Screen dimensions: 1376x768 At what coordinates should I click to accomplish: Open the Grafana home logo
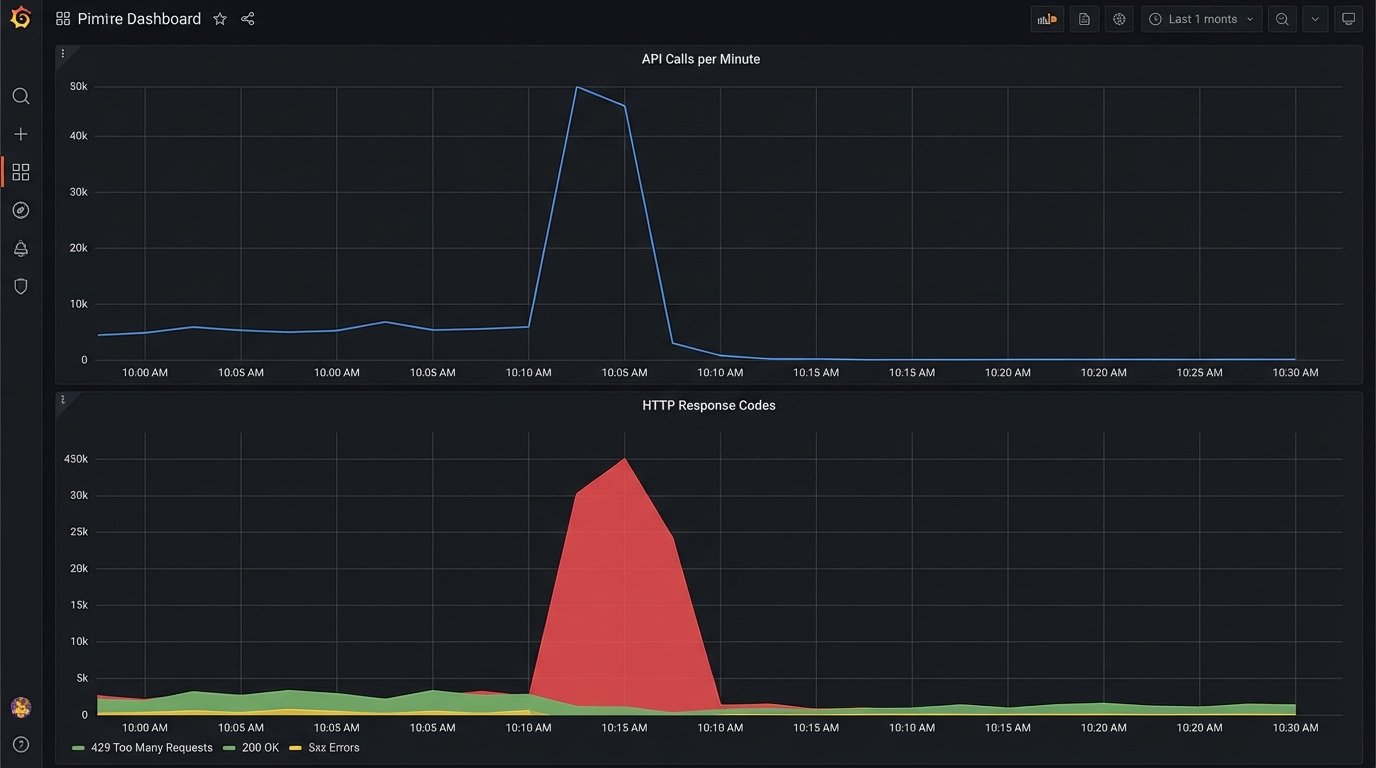pyautogui.click(x=21, y=18)
